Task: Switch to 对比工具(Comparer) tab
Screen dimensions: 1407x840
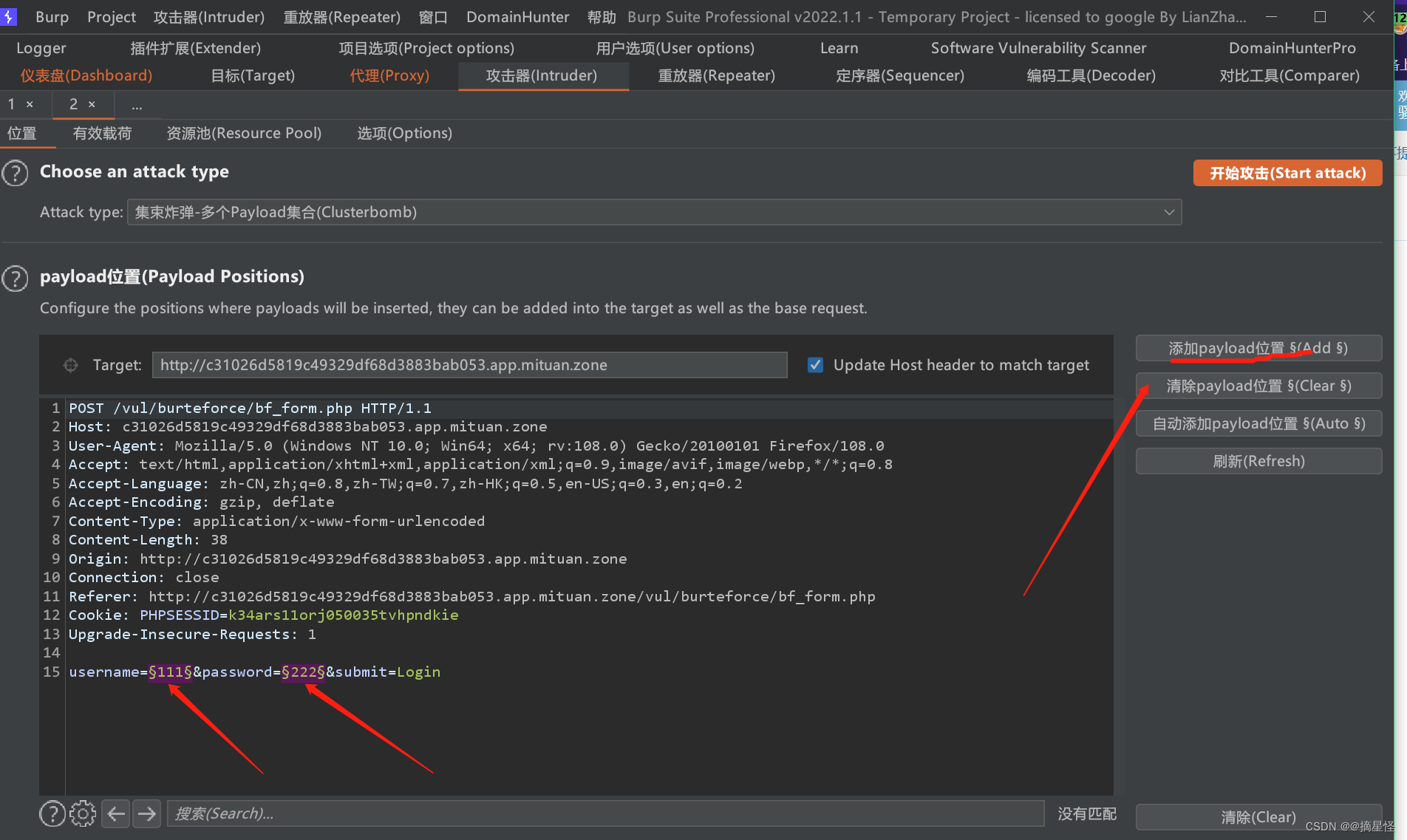Action: 1290,75
